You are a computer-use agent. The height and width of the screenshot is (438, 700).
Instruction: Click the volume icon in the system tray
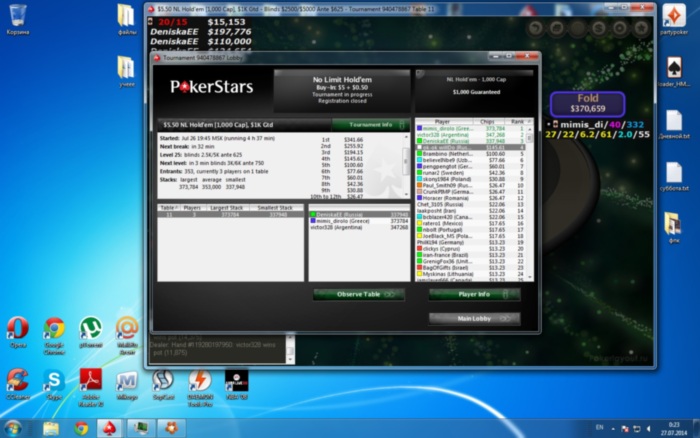pyautogui.click(x=649, y=429)
